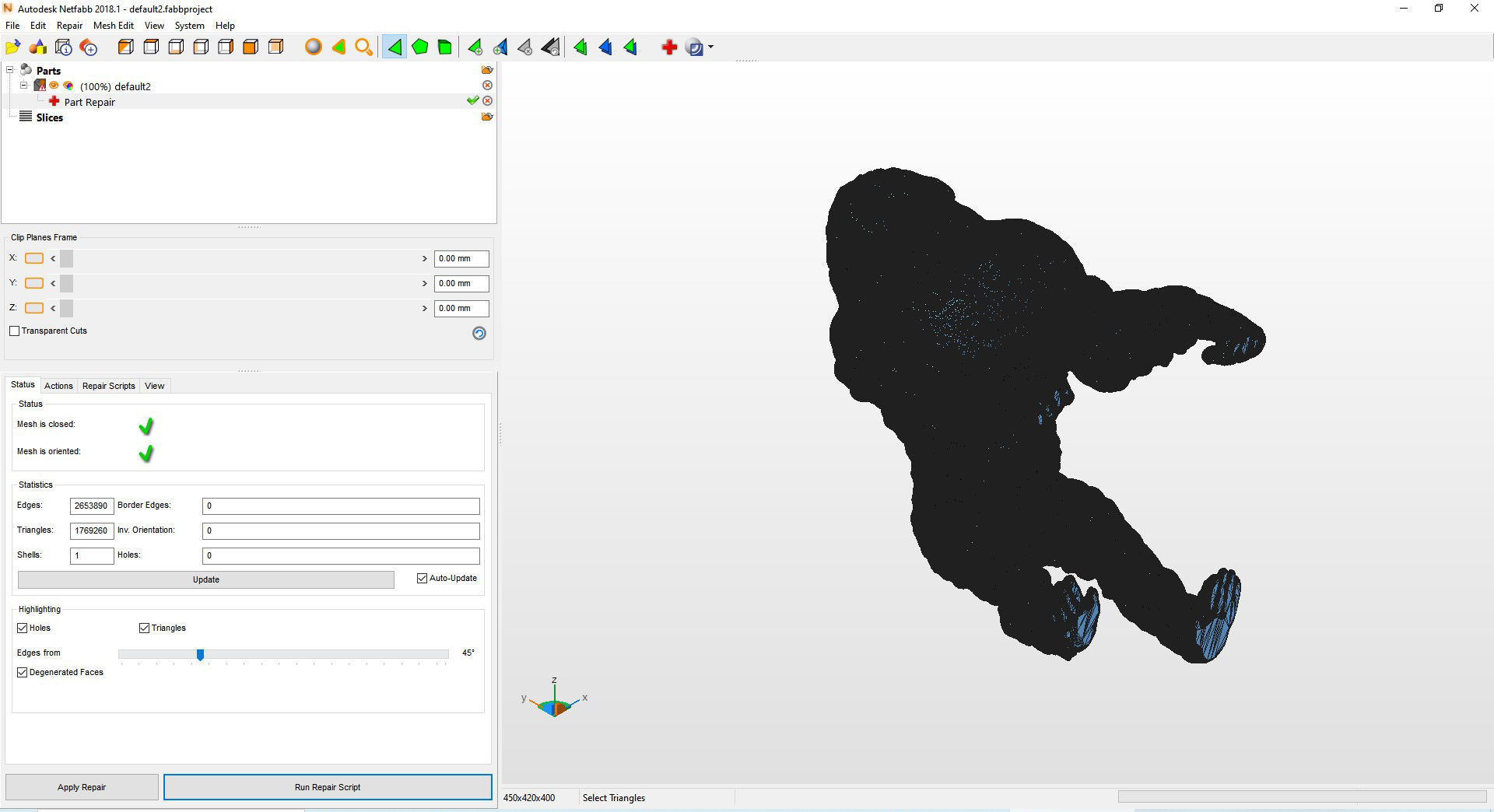Open the Mesh Edit menu
Viewport: 1494px width, 812px height.
coord(114,26)
